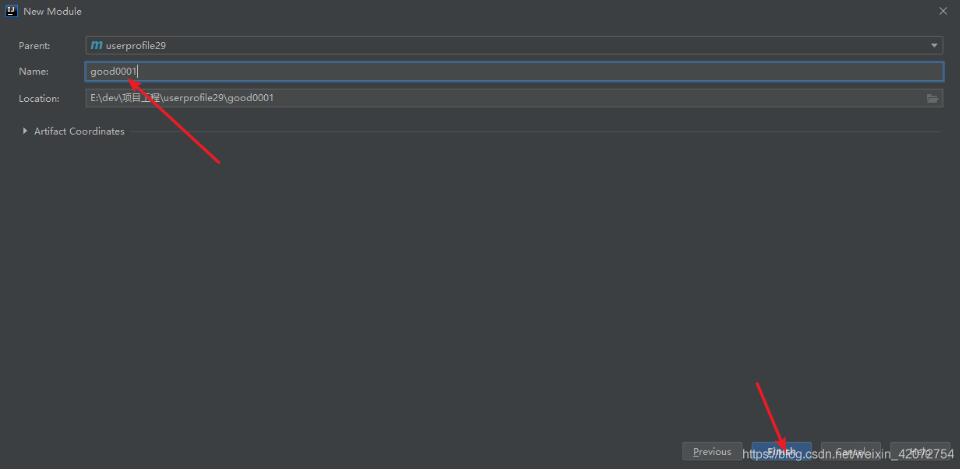Image resolution: width=960 pixels, height=470 pixels.
Task: Open the Help button
Action: 920,452
